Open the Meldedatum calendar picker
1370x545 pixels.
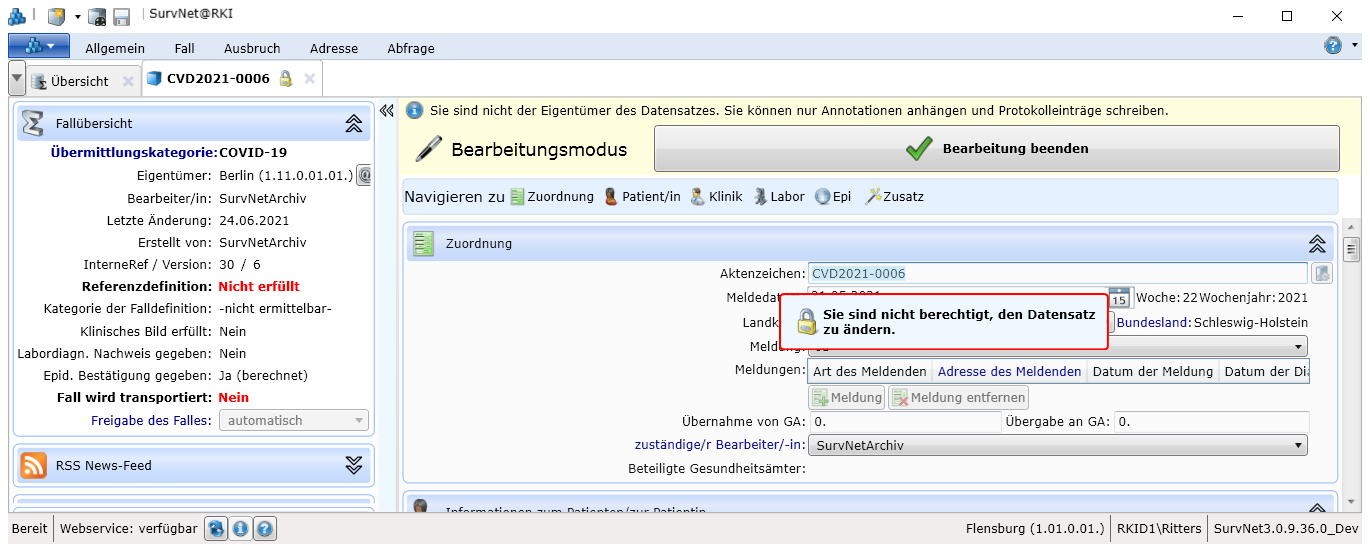click(1120, 297)
